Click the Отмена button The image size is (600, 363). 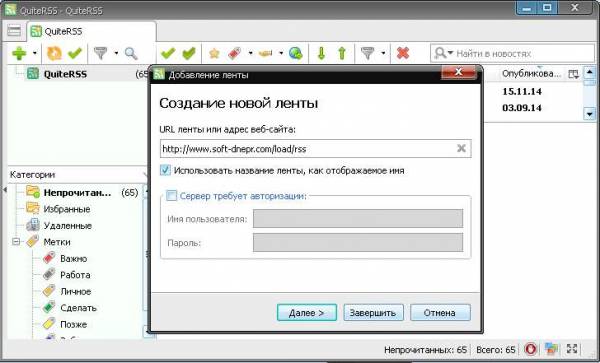[x=440, y=313]
